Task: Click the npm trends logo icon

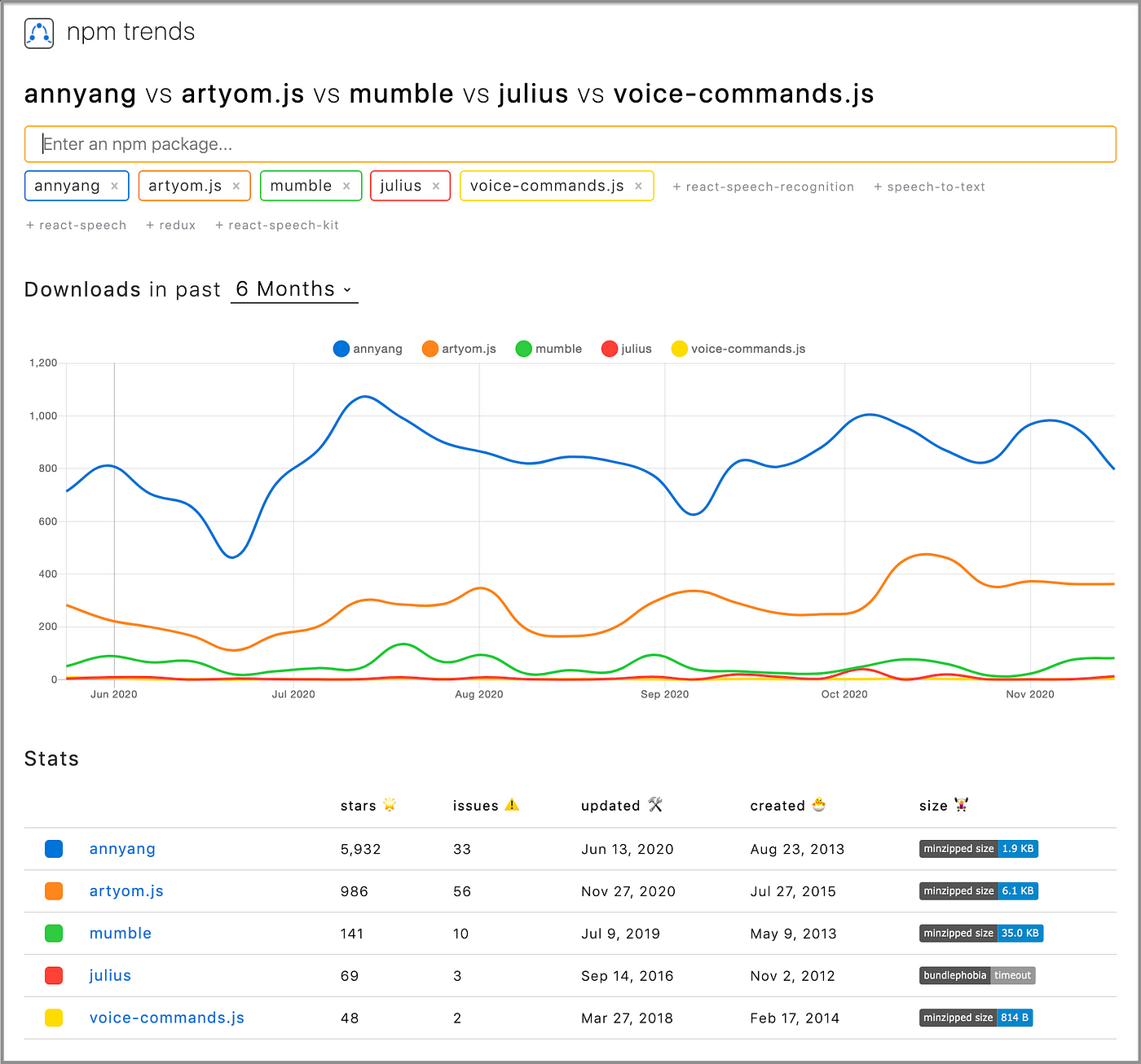Action: click(39, 33)
